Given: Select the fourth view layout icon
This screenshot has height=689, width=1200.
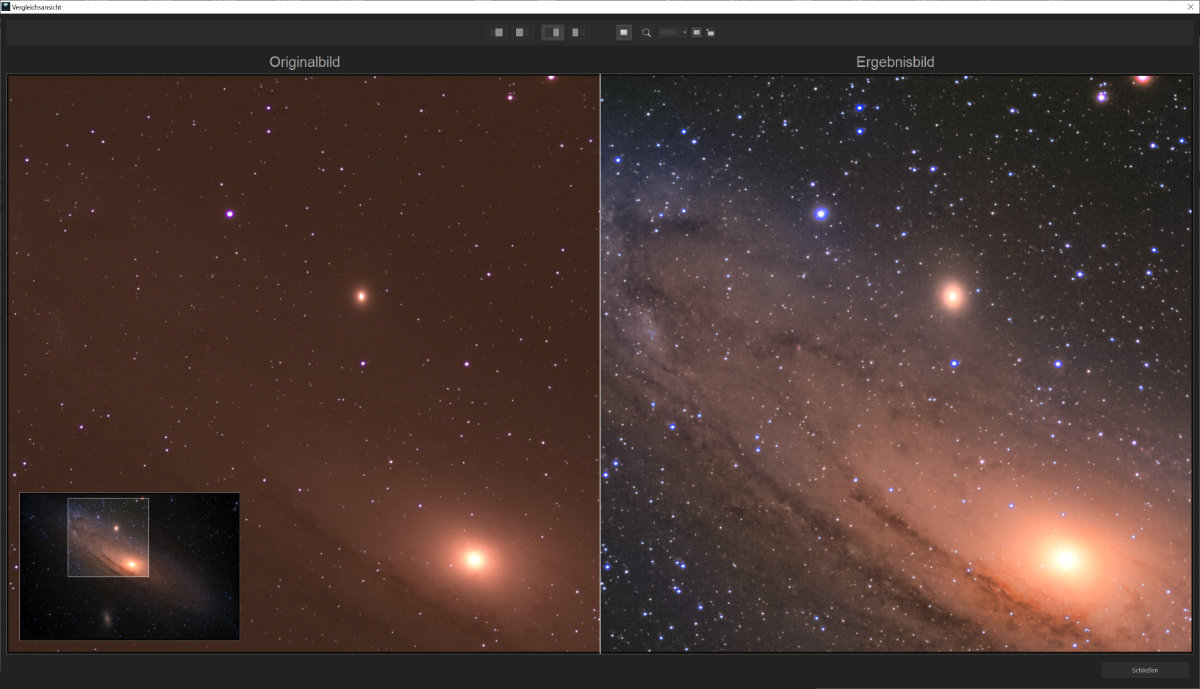Looking at the screenshot, I should [x=577, y=32].
